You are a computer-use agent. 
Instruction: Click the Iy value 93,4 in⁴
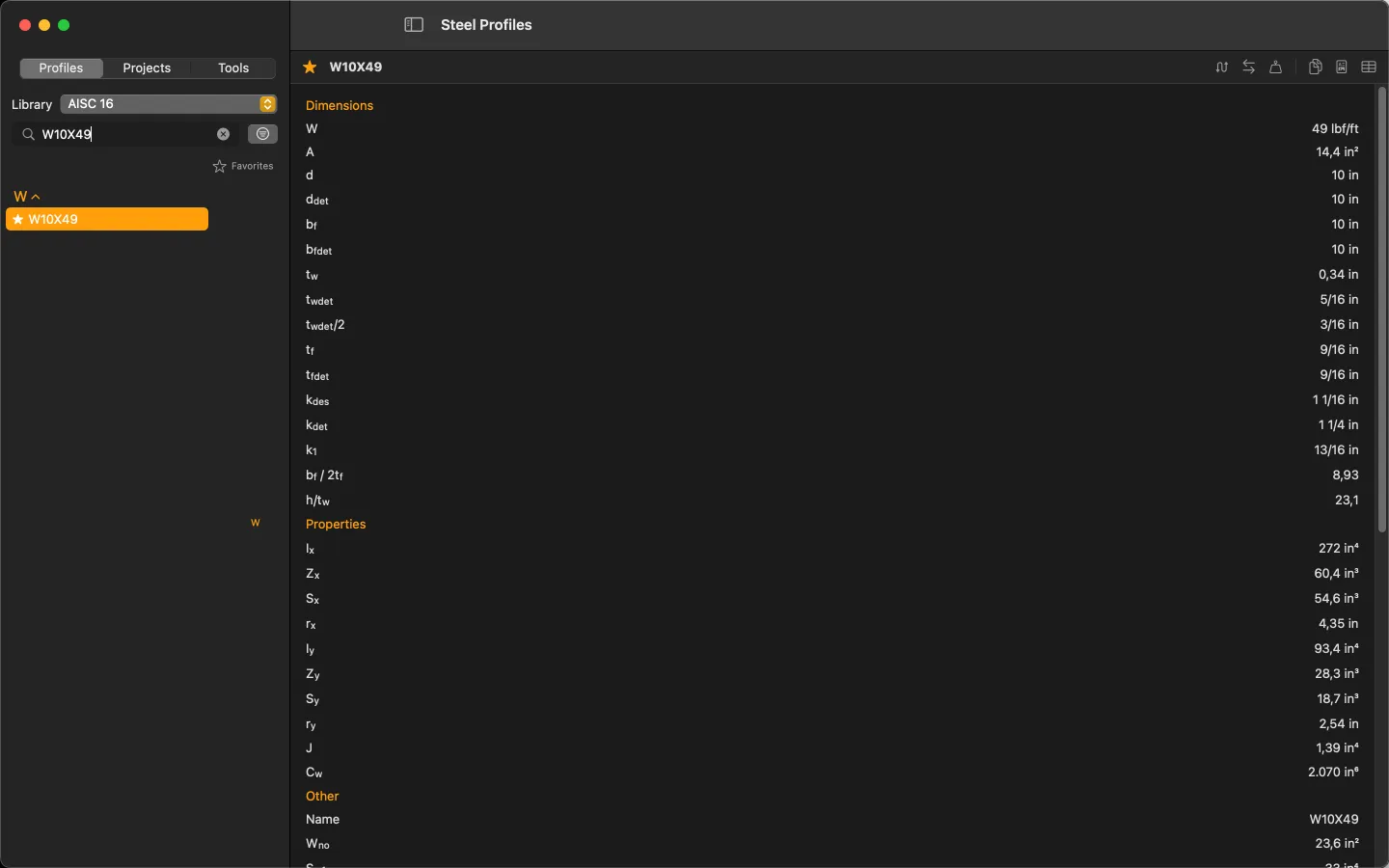coord(1337,648)
